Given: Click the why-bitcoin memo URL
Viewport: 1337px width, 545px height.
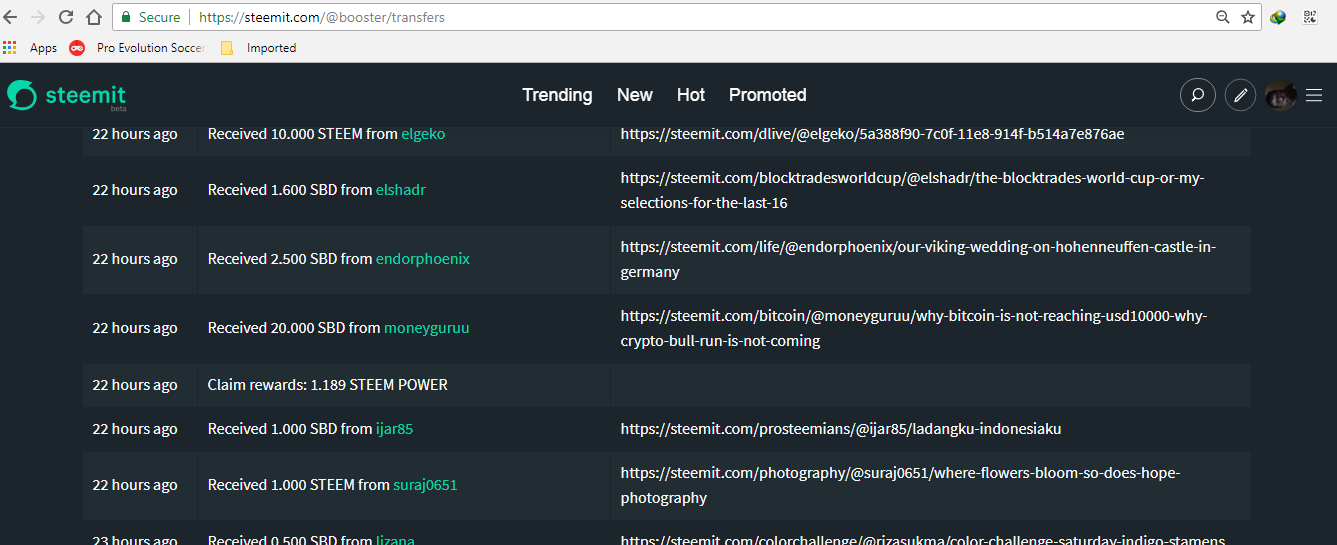Looking at the screenshot, I should point(914,328).
